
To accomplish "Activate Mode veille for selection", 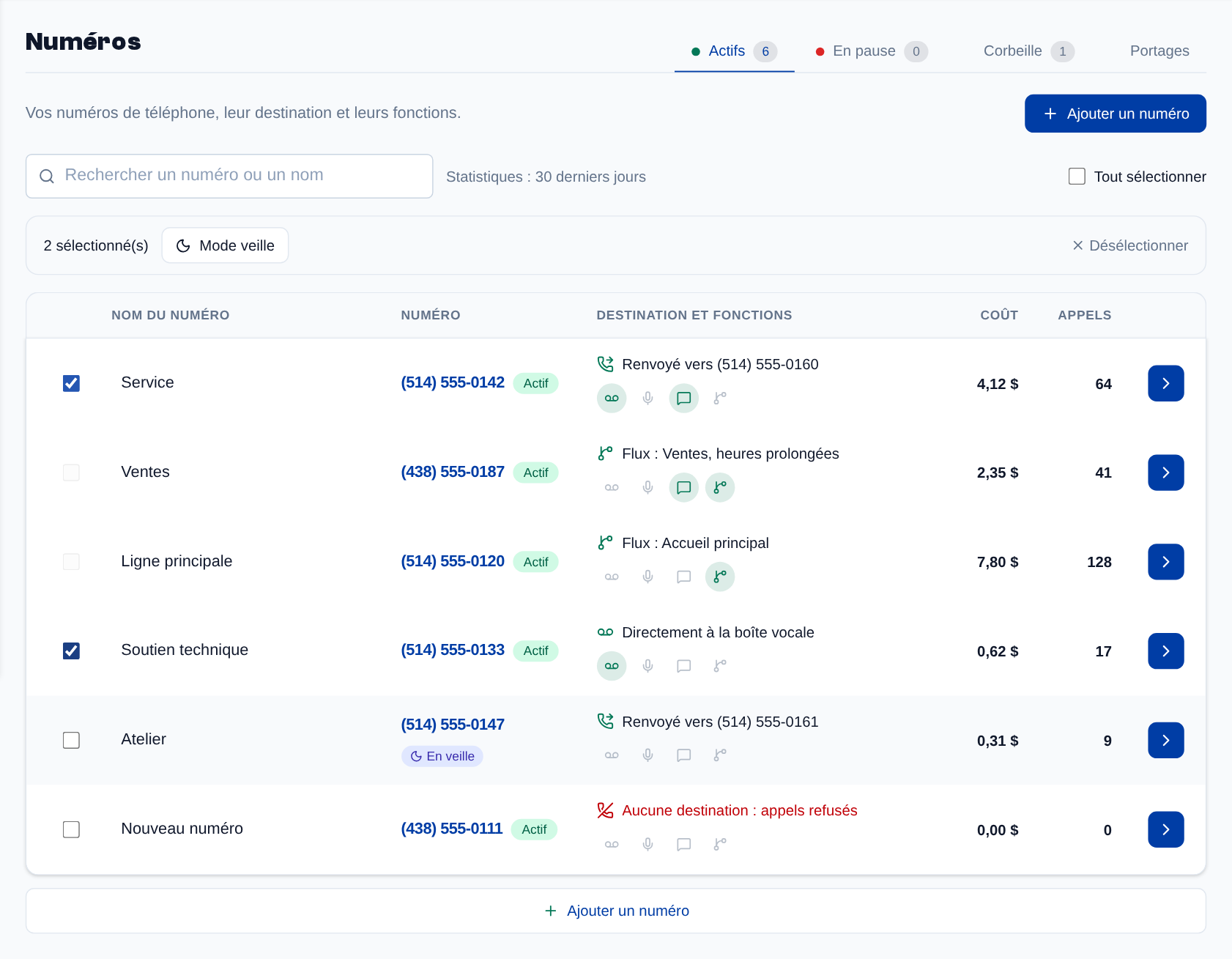I will pos(225,245).
